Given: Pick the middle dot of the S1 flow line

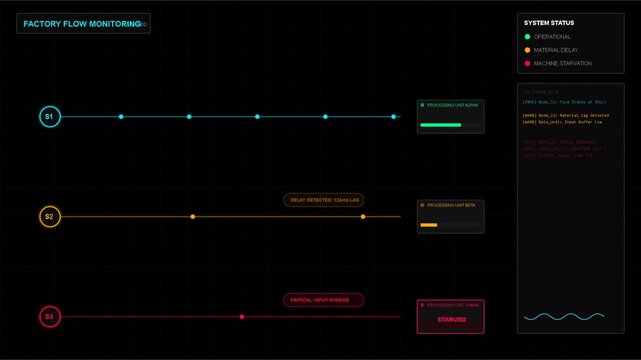Looking at the screenshot, I should 257,116.
